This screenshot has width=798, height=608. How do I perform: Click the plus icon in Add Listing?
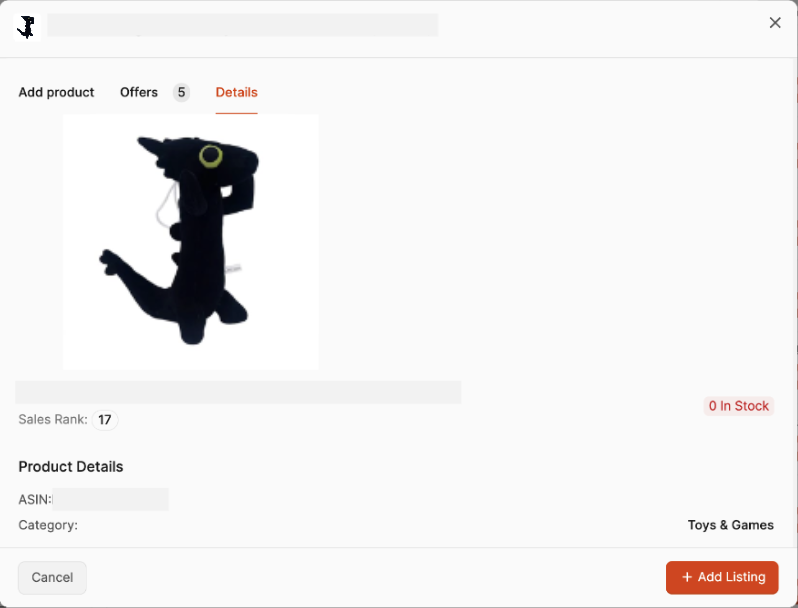click(x=687, y=577)
